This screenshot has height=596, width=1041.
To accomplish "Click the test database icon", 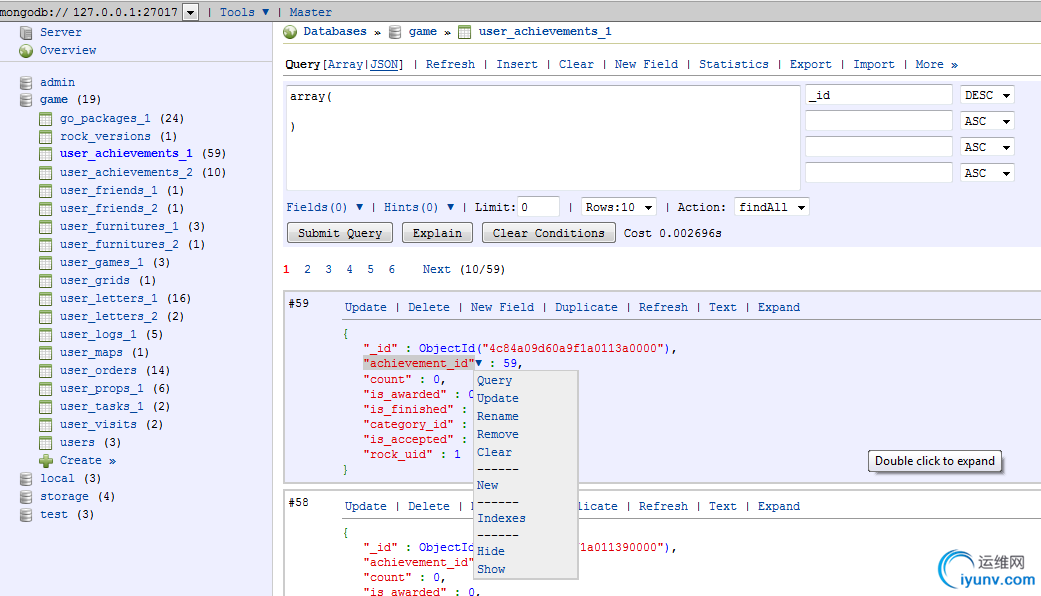I will click(x=26, y=514).
